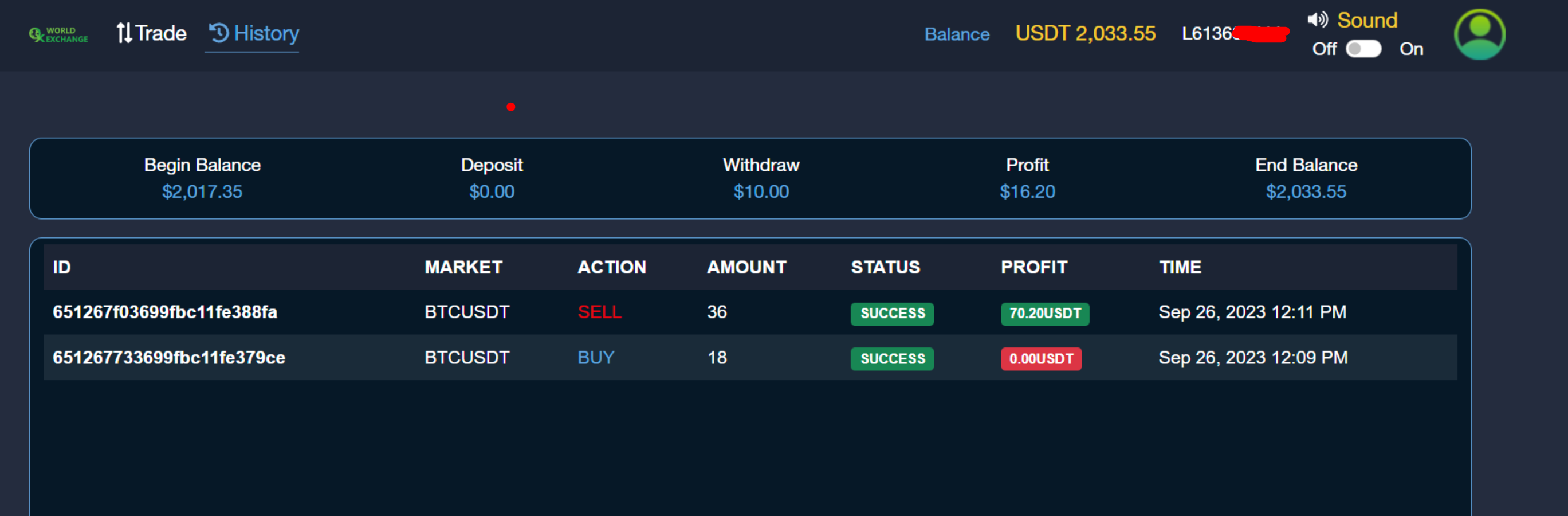Click the SUCCESS badge on the BUY row
This screenshot has width=1568, height=516.
[x=892, y=359]
